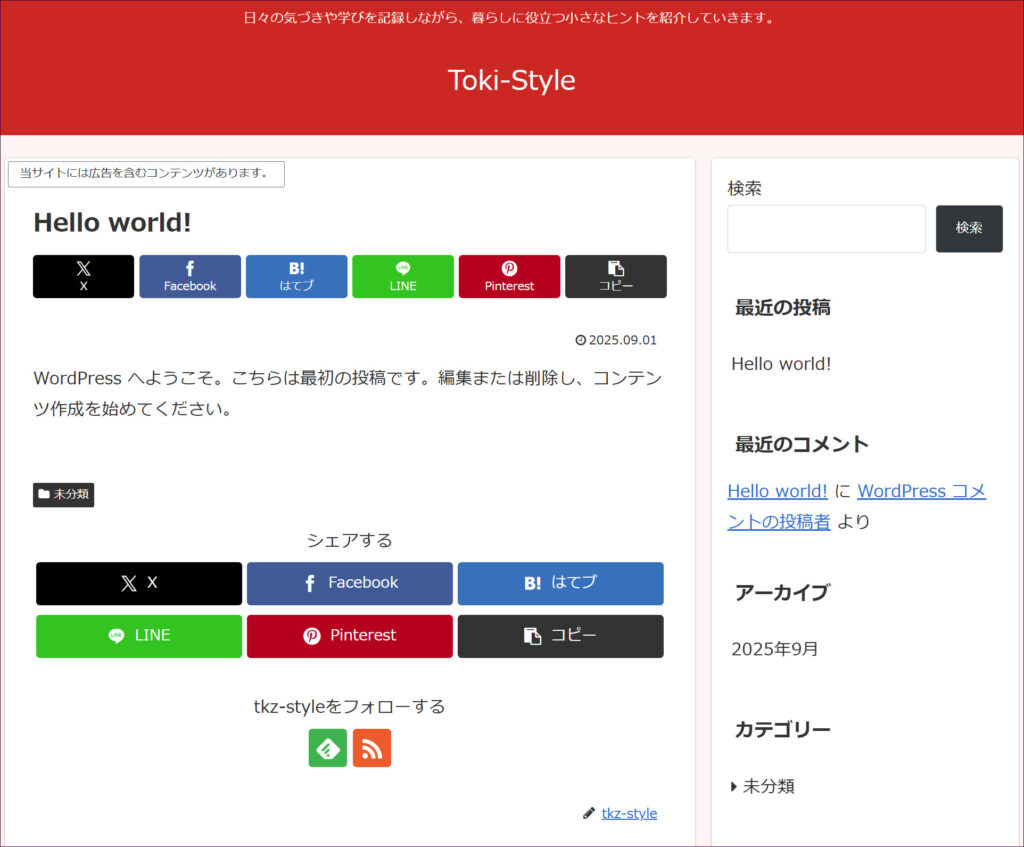Click the large コピー button
The height and width of the screenshot is (847, 1024).
[560, 636]
